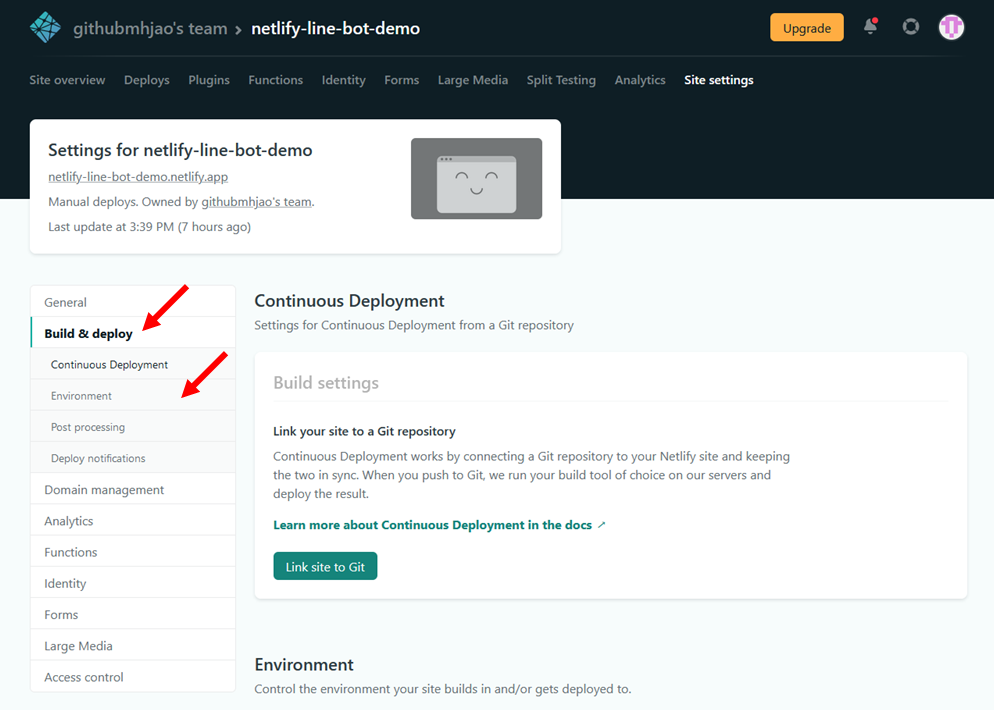Open the Split Testing tab
The width and height of the screenshot is (994, 710).
[x=561, y=80]
